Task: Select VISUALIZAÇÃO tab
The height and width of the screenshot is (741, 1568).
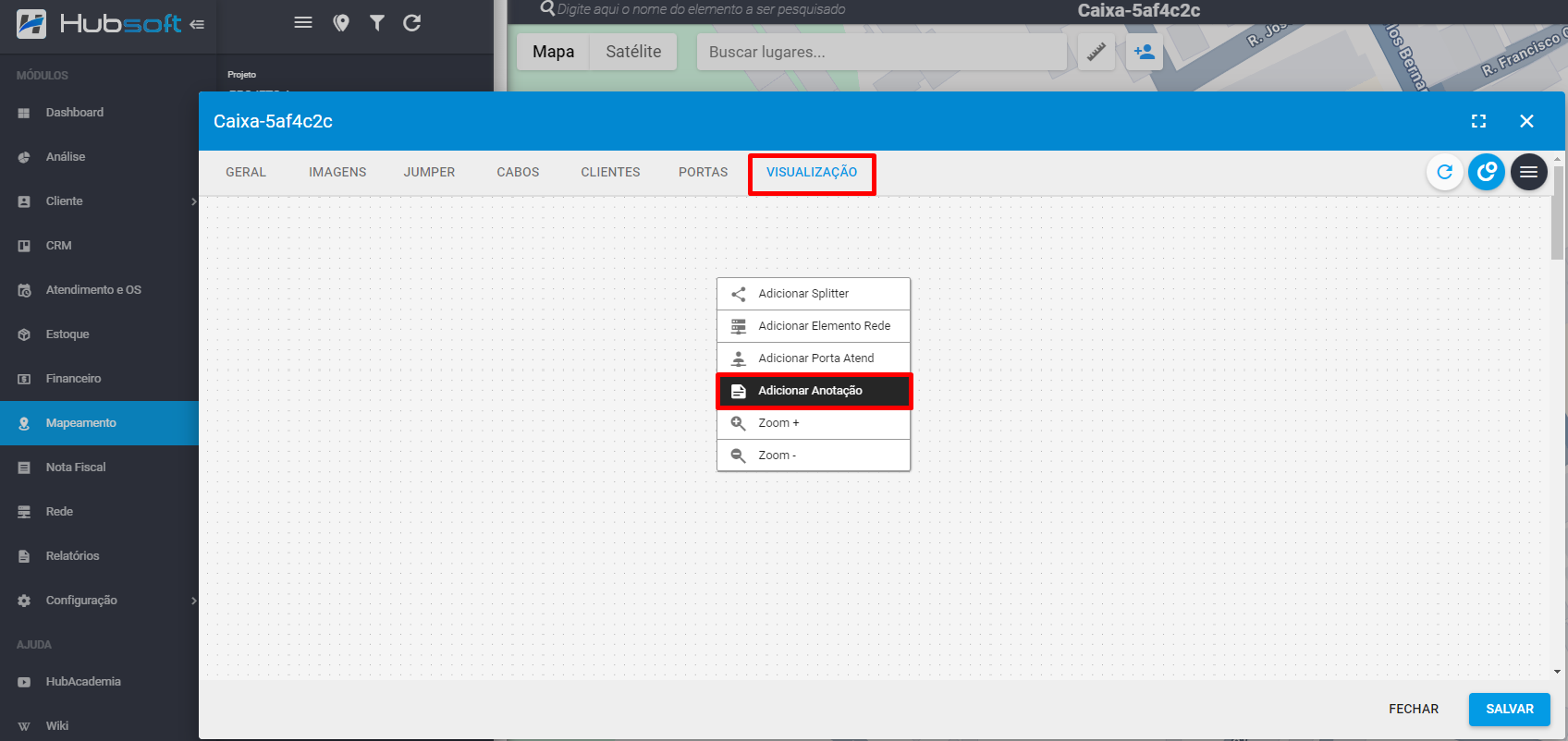Action: pyautogui.click(x=812, y=173)
